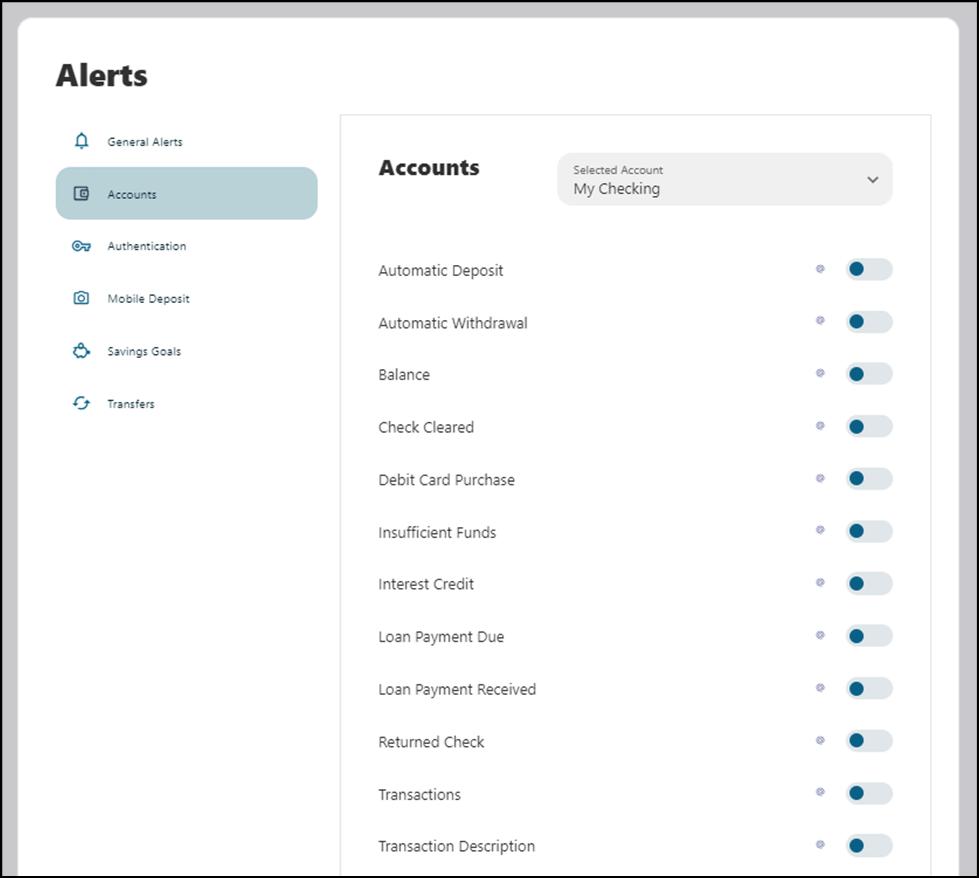This screenshot has width=979, height=878.
Task: Toggle the Transaction Description alert
Action: [869, 846]
